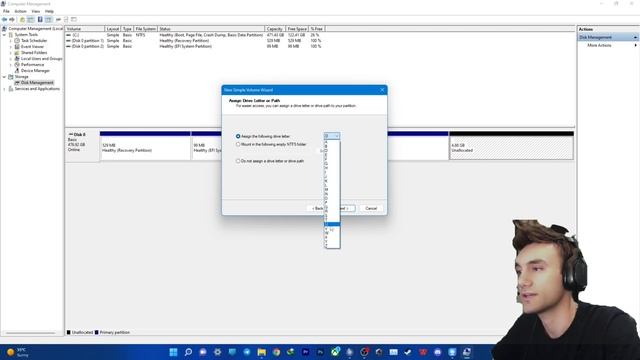640x360 pixels.
Task: Click Cancel in the wizard
Action: pos(371,209)
